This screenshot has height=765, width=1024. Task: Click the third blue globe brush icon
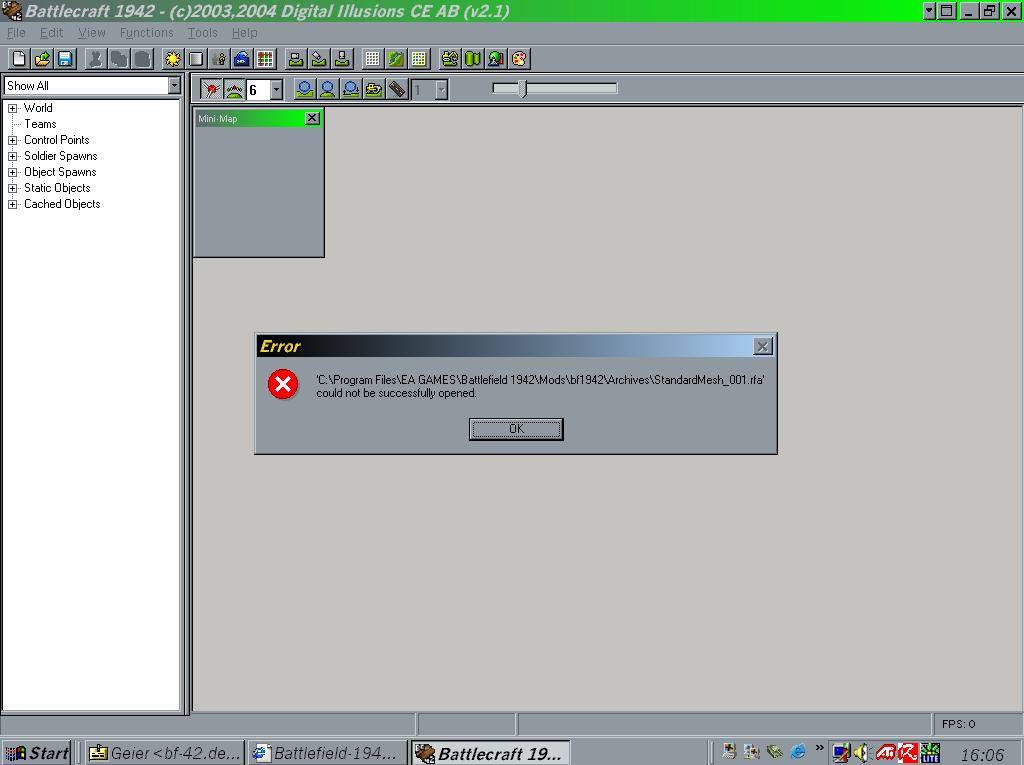tap(351, 89)
